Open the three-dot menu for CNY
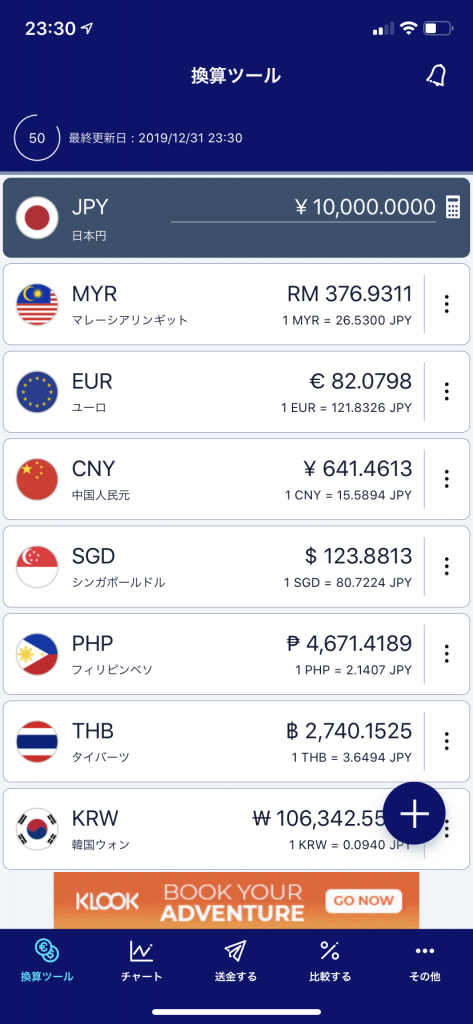The height and width of the screenshot is (1024, 473). [447, 479]
